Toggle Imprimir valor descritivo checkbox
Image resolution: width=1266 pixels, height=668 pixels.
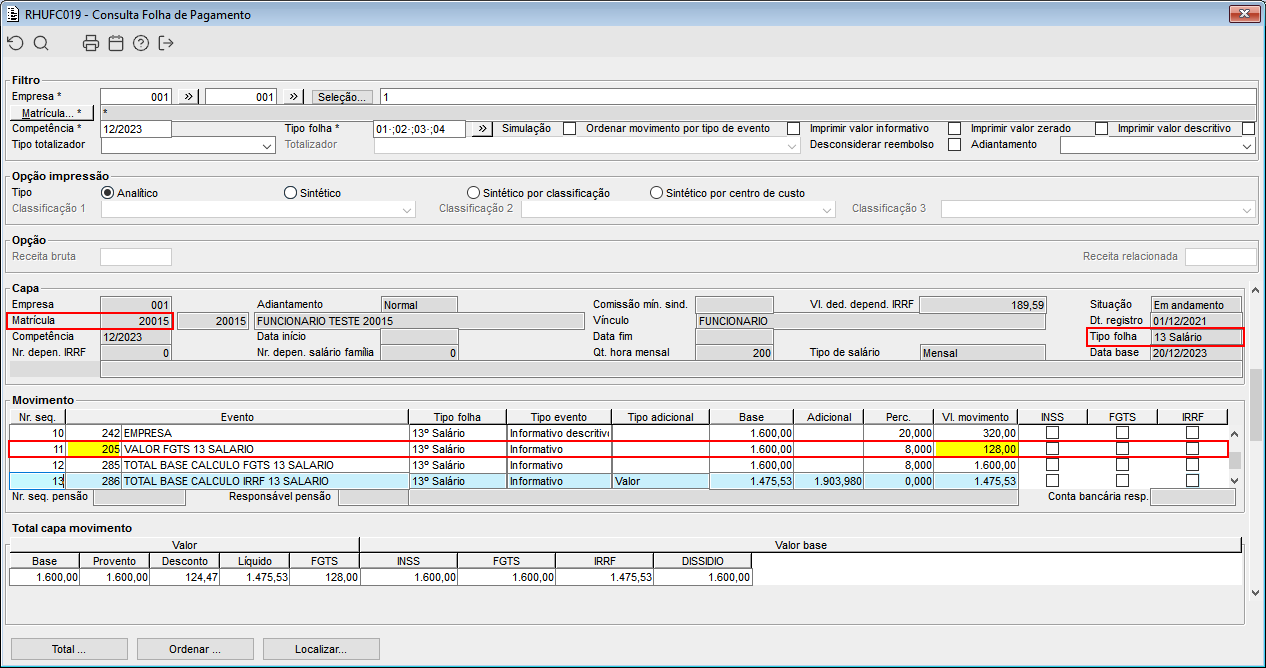tap(1248, 129)
